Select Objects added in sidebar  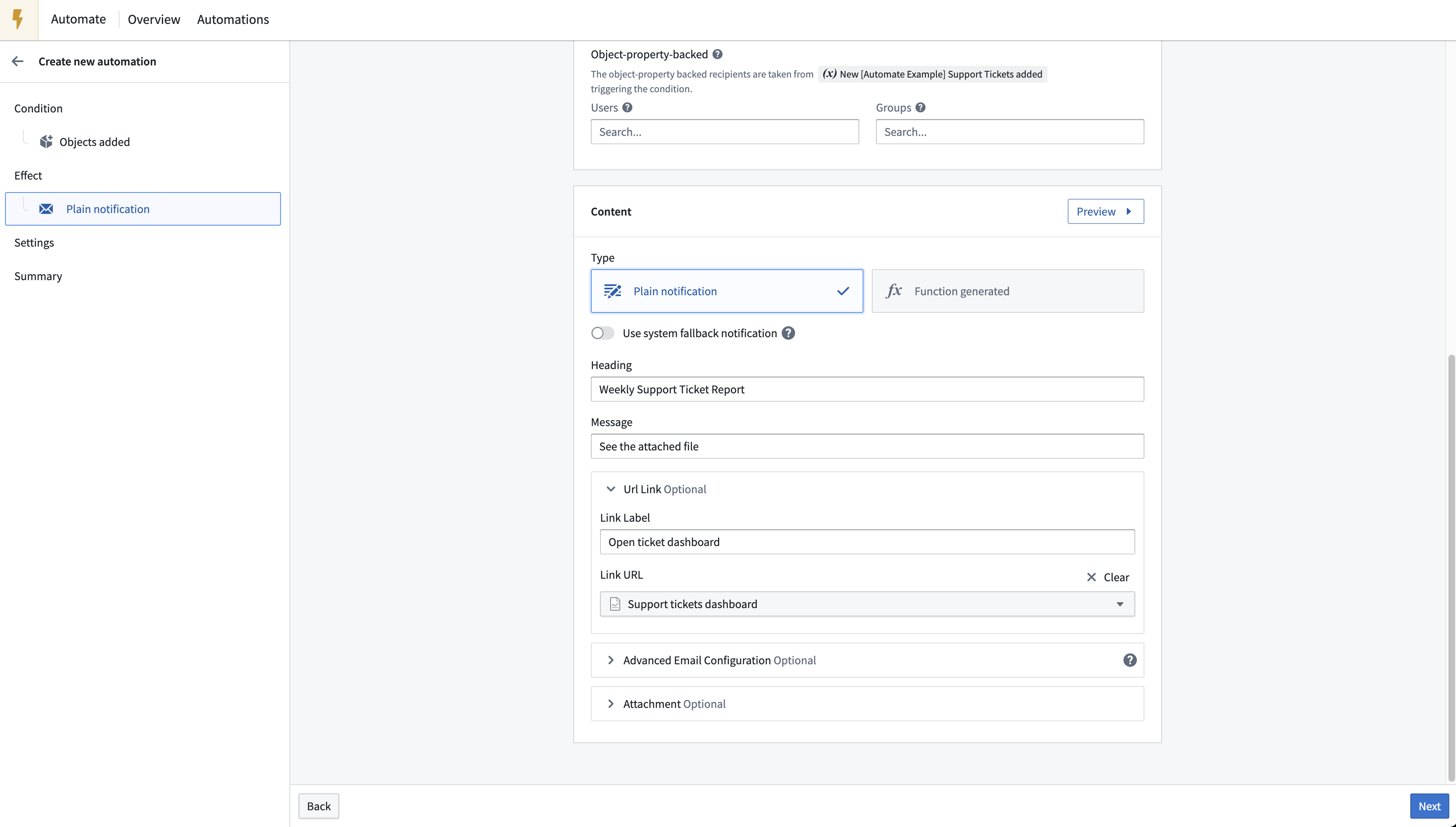tap(94, 141)
